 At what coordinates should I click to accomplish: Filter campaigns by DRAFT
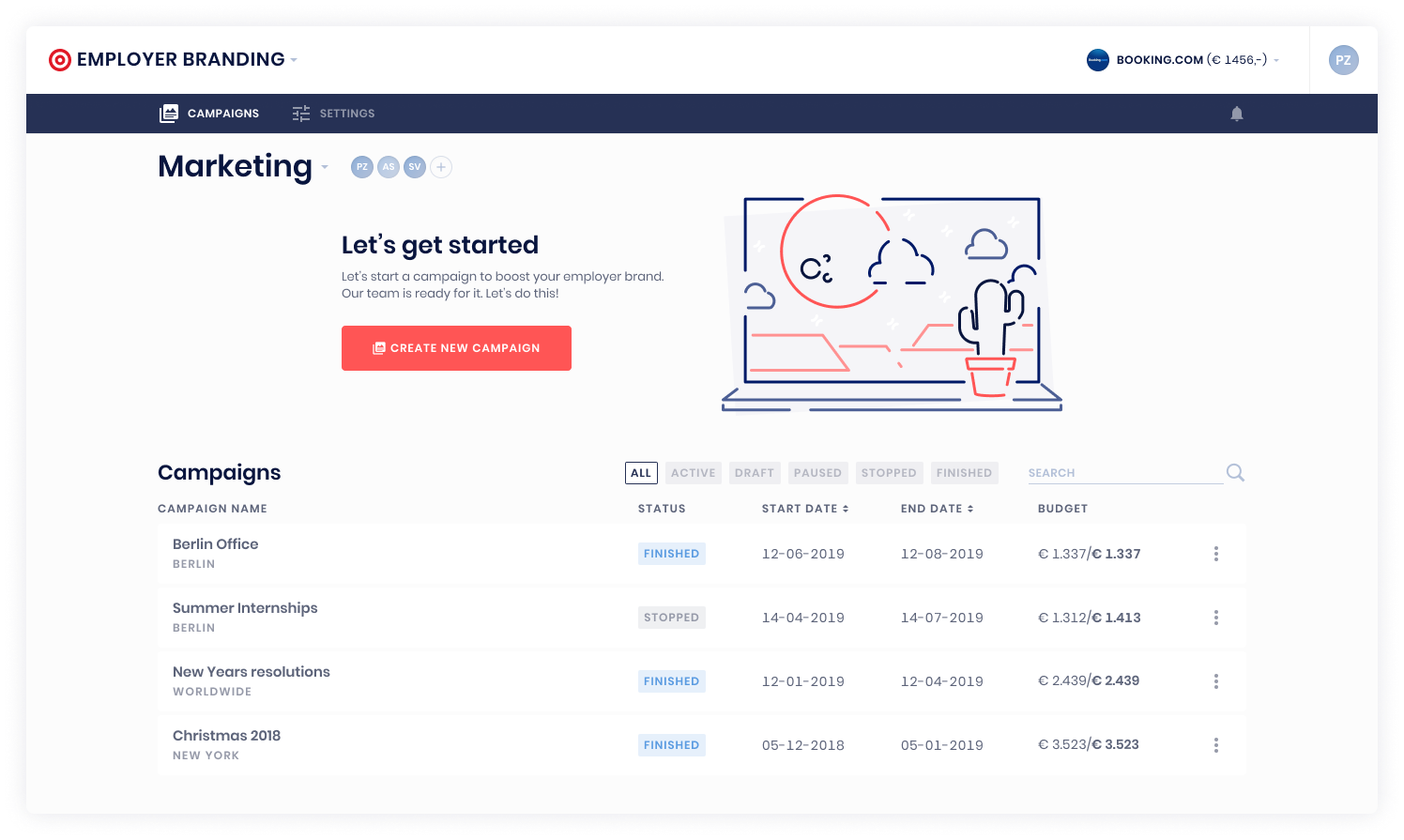click(x=755, y=473)
